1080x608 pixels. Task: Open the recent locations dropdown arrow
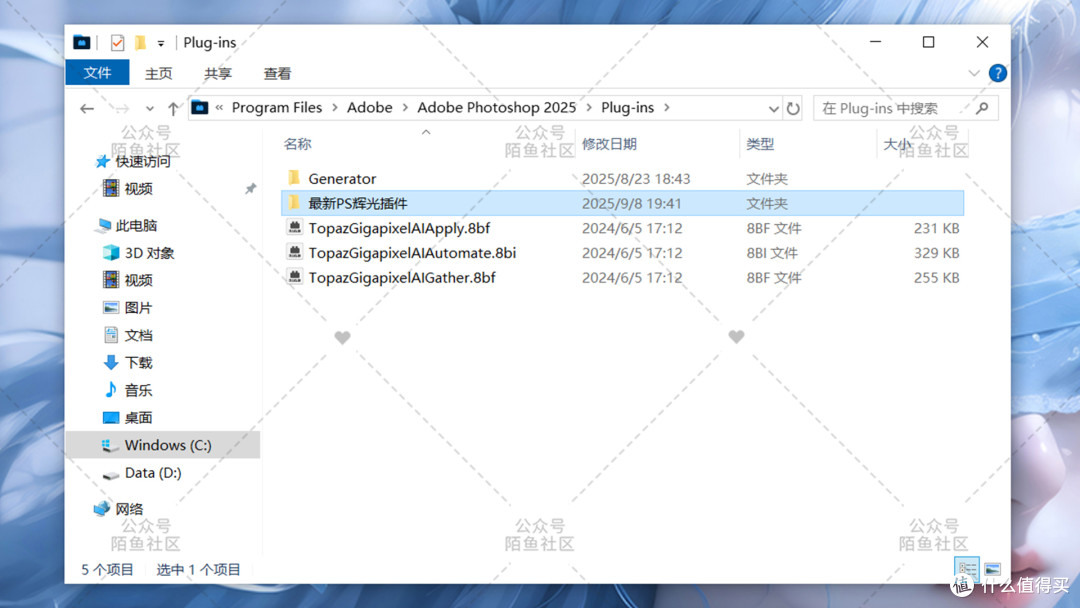click(x=149, y=109)
